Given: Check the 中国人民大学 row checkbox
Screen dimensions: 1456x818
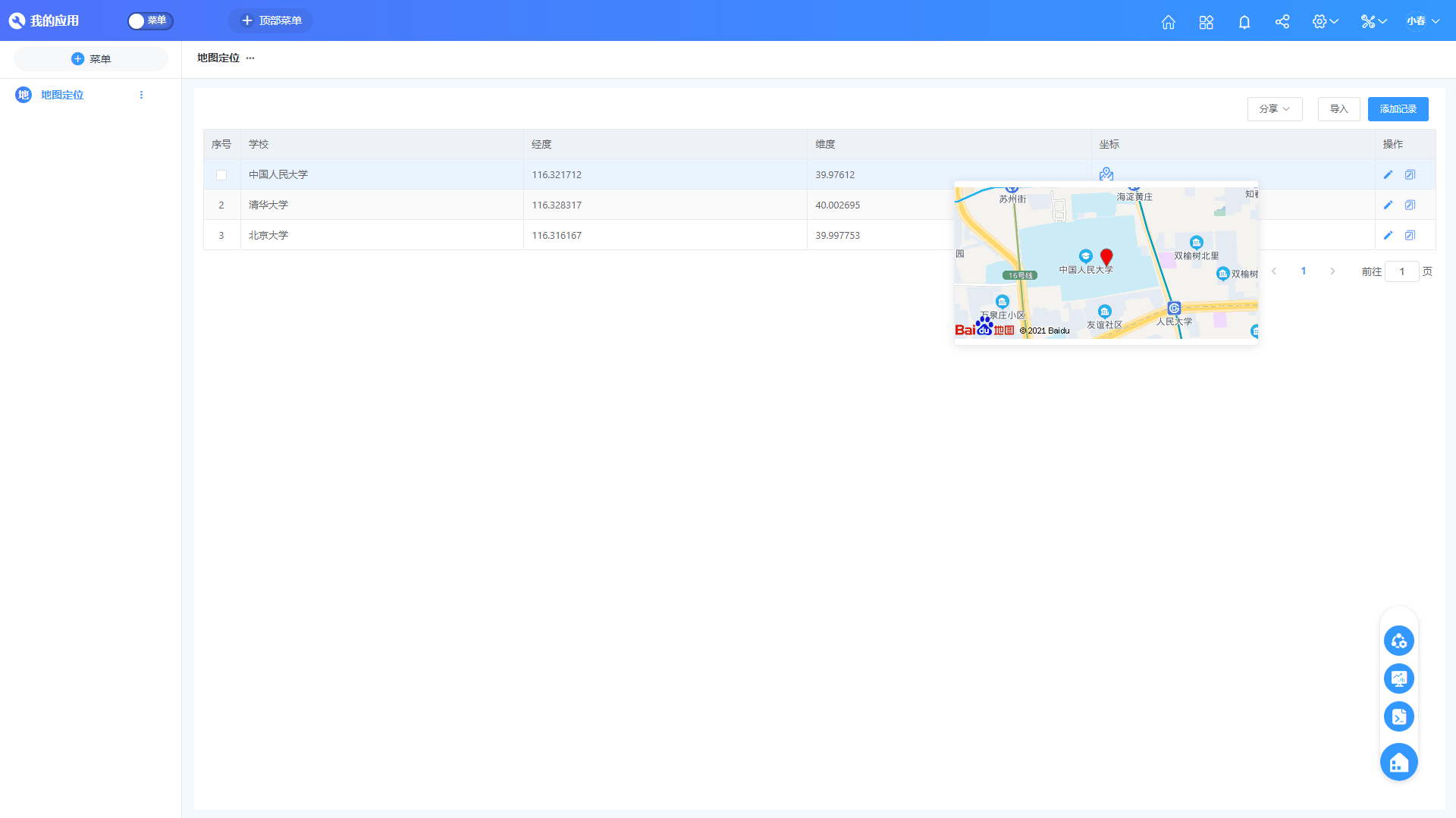Looking at the screenshot, I should (x=221, y=175).
